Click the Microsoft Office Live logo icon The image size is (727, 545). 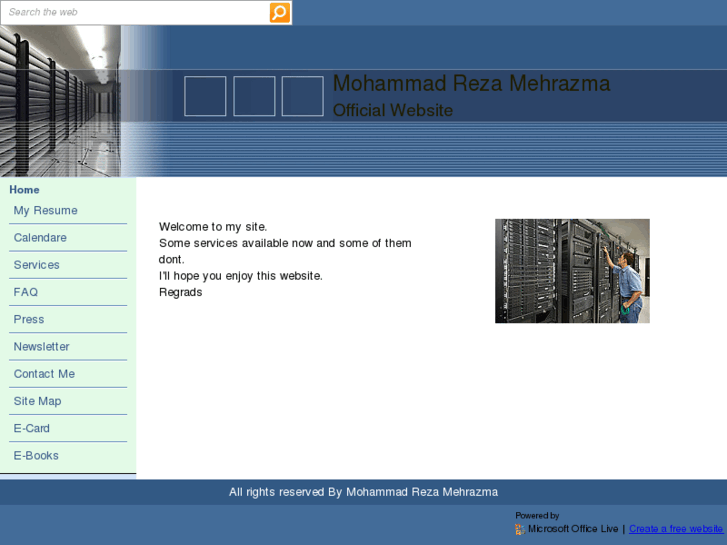coord(520,529)
